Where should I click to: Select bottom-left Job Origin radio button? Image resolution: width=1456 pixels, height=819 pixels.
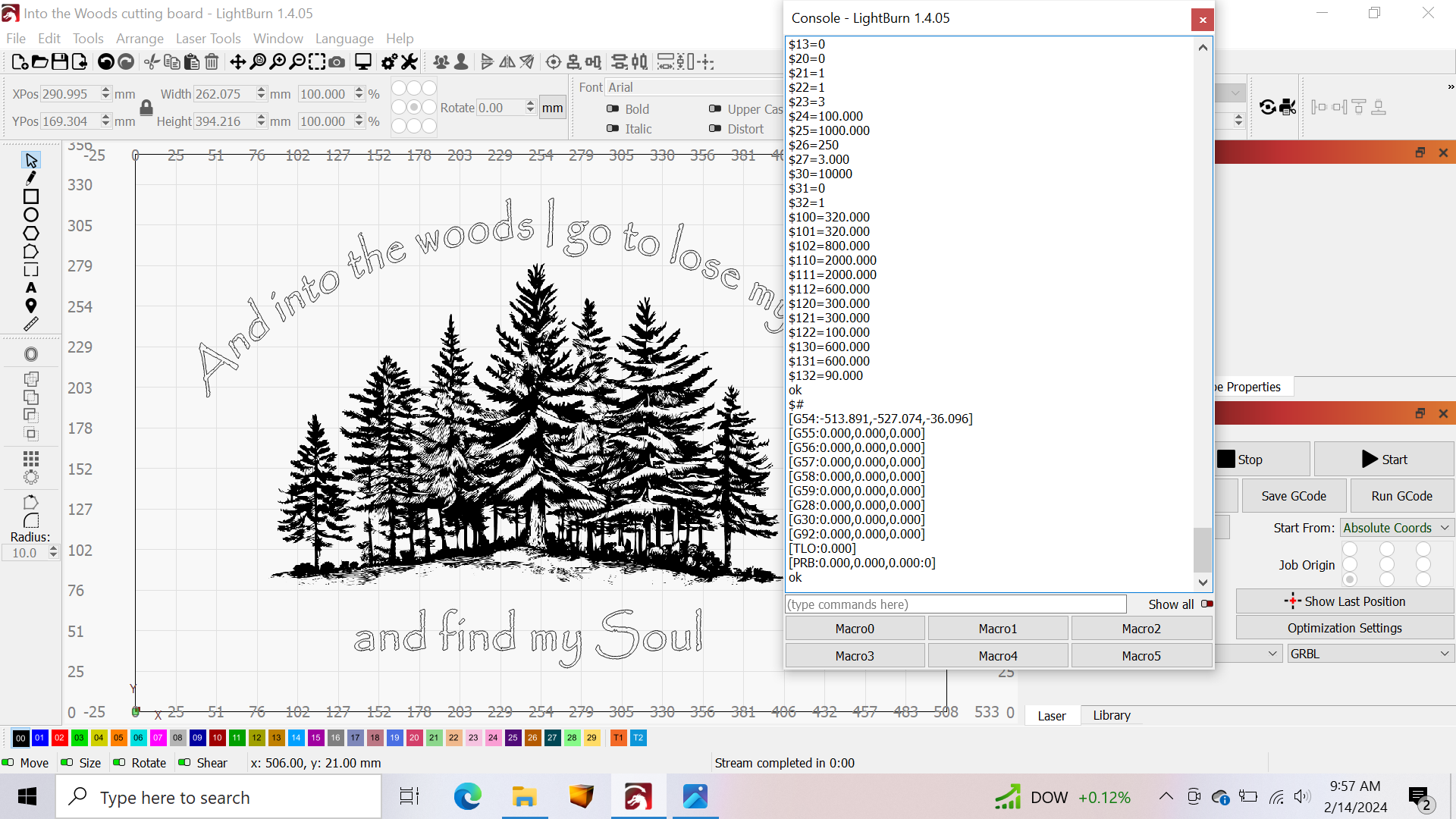point(1350,580)
